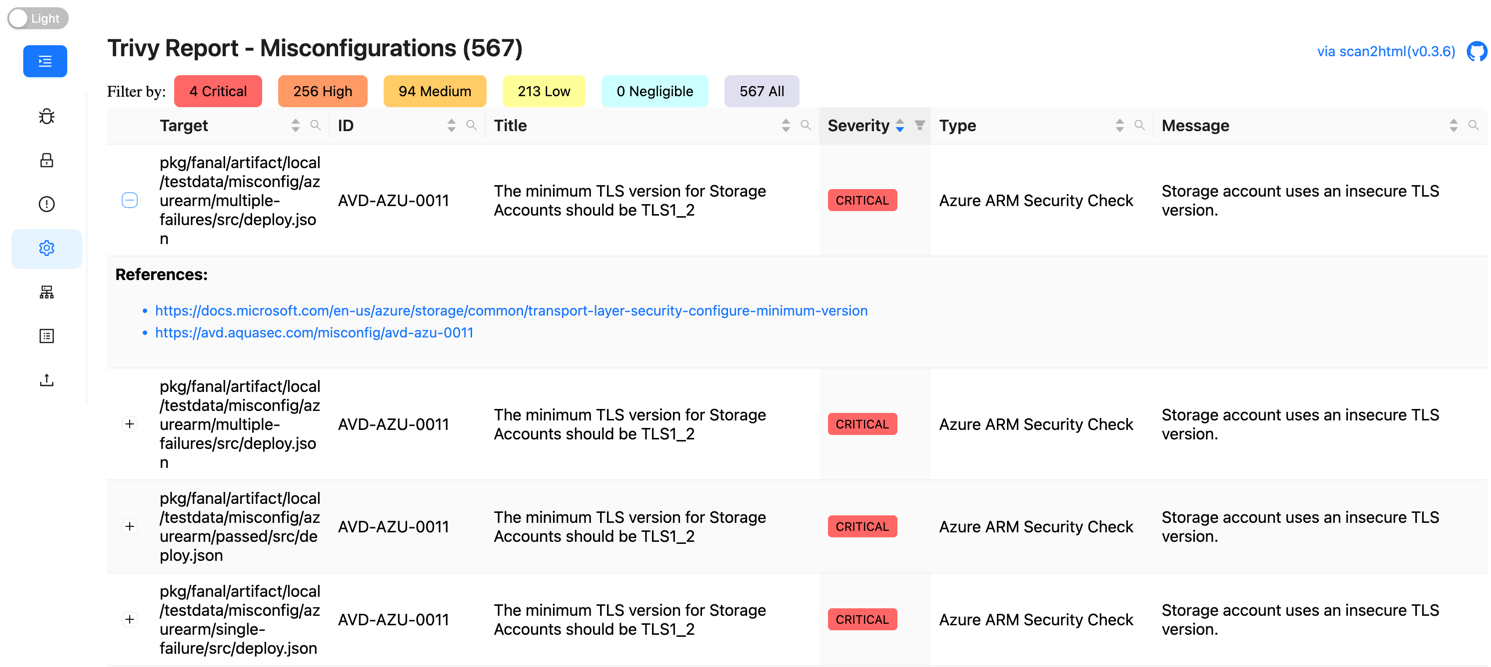Open the GitHub icon link
The height and width of the screenshot is (667, 1491).
click(x=1477, y=51)
